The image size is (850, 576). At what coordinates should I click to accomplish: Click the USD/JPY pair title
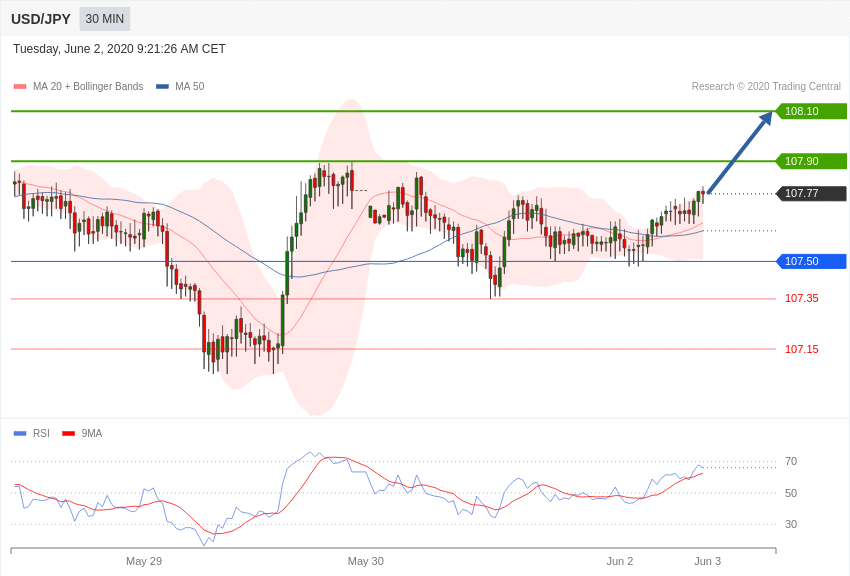click(41, 19)
